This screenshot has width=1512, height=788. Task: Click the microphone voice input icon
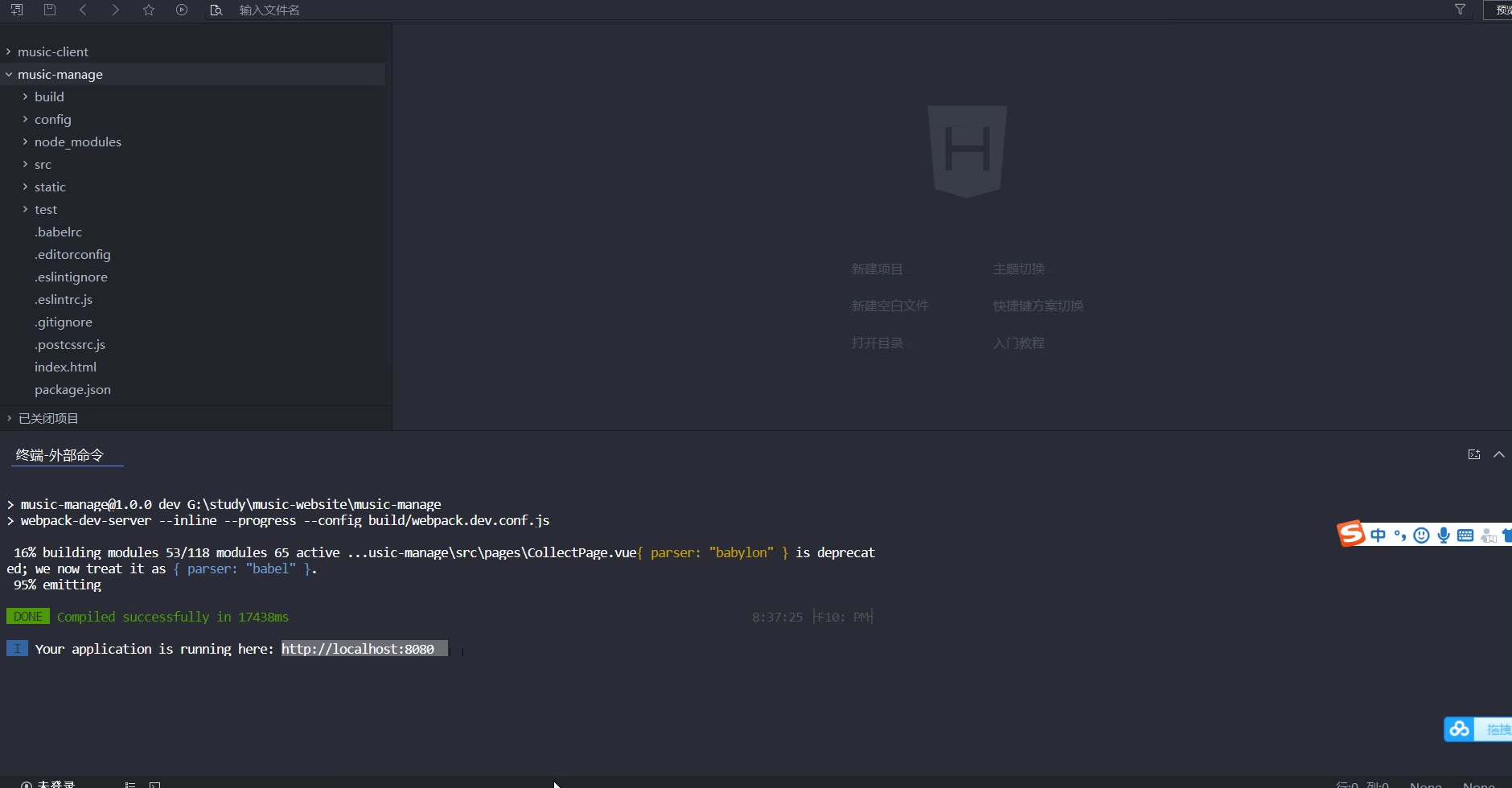(x=1444, y=536)
